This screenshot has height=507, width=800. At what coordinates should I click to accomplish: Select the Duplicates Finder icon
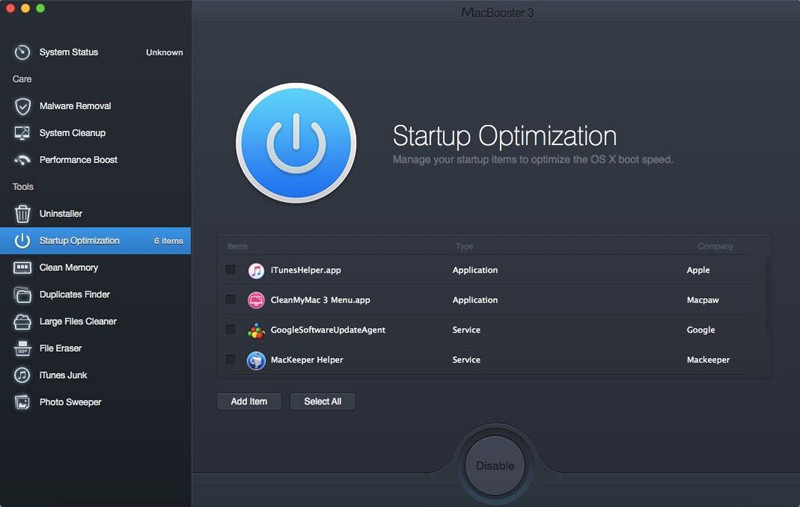(x=22, y=295)
